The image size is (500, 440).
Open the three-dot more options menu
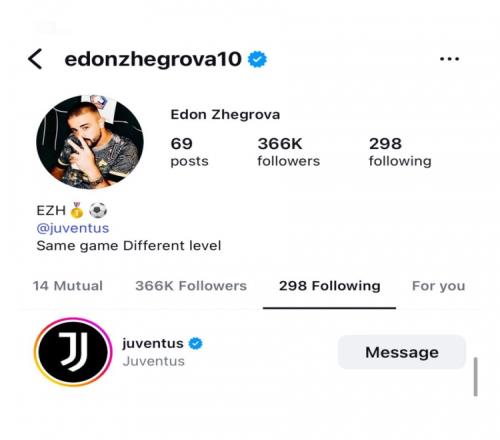449,59
